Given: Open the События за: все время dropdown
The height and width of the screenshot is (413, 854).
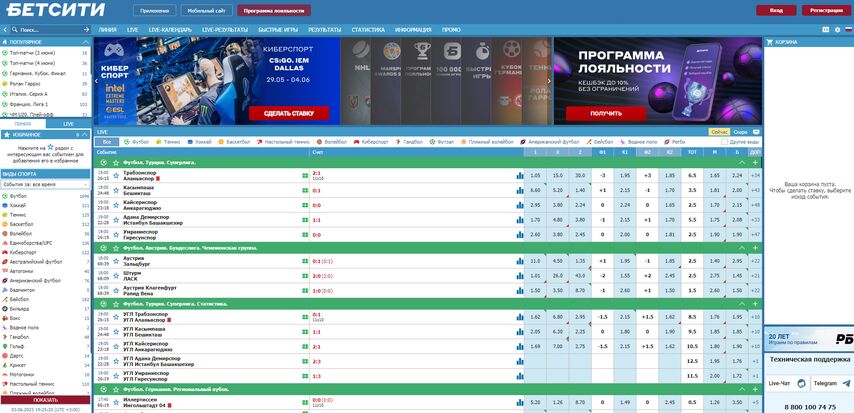Looking at the screenshot, I should 45,185.
